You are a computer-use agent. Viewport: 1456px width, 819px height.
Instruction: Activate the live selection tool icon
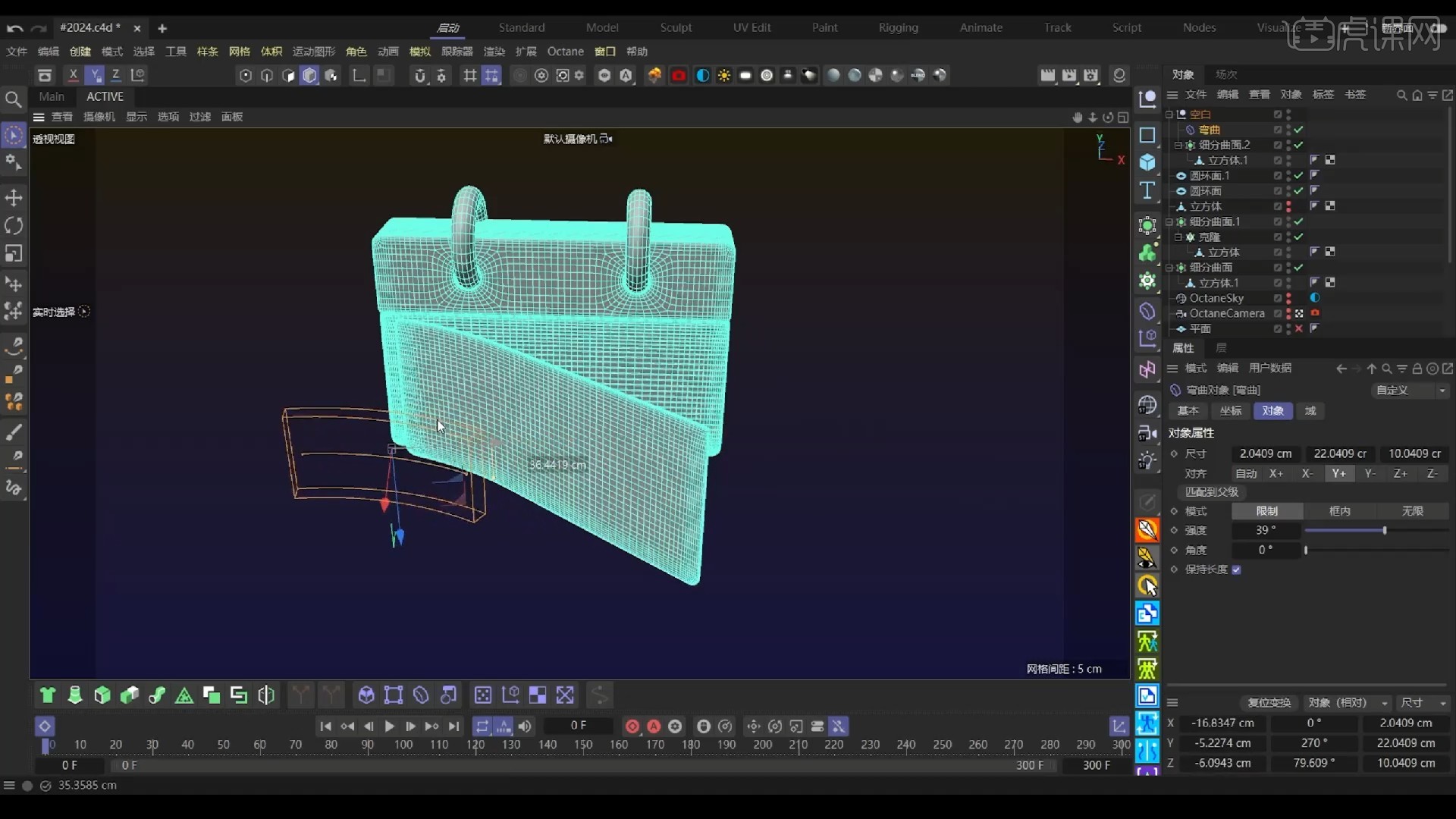pyautogui.click(x=14, y=136)
